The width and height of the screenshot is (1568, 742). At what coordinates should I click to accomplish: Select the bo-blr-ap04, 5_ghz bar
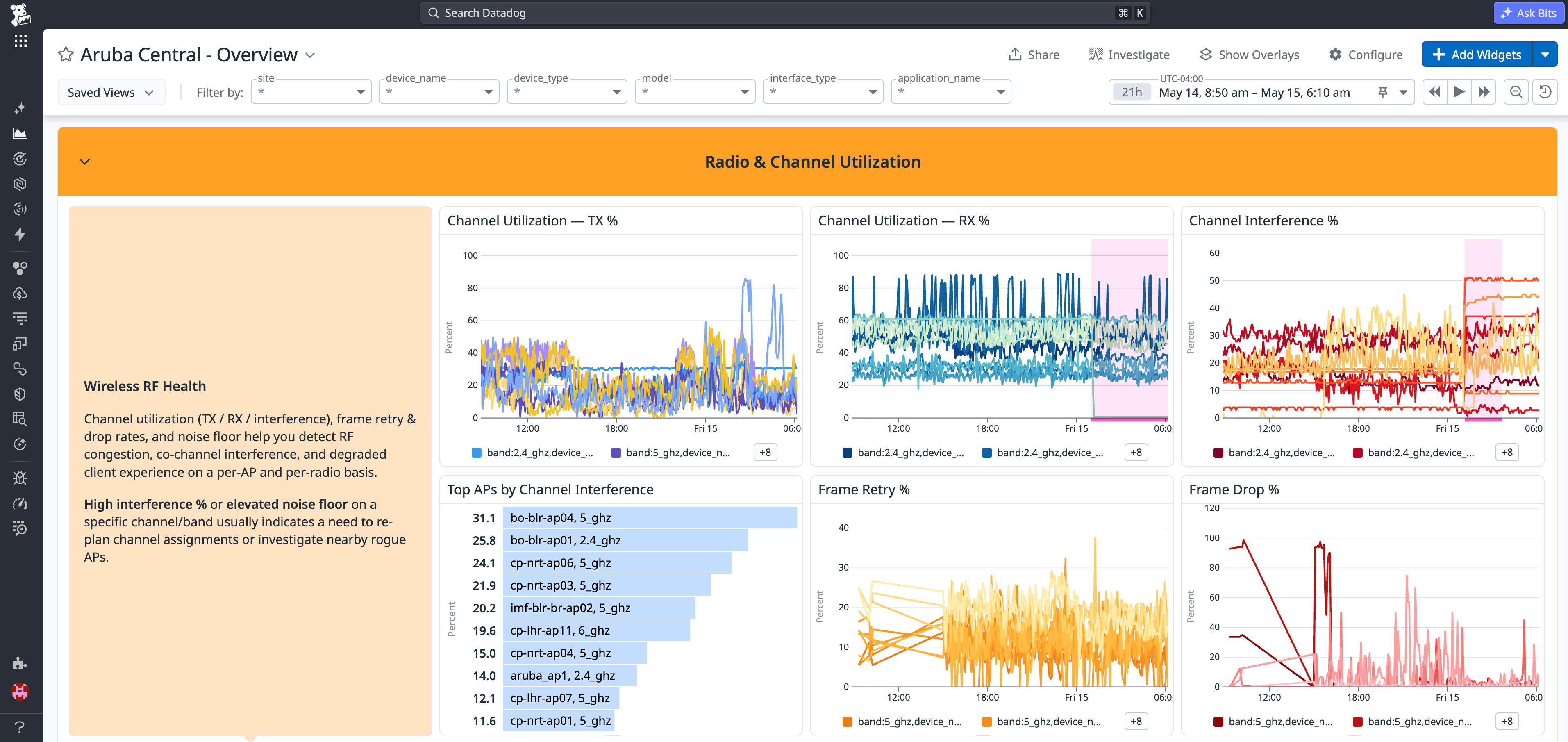pos(650,517)
